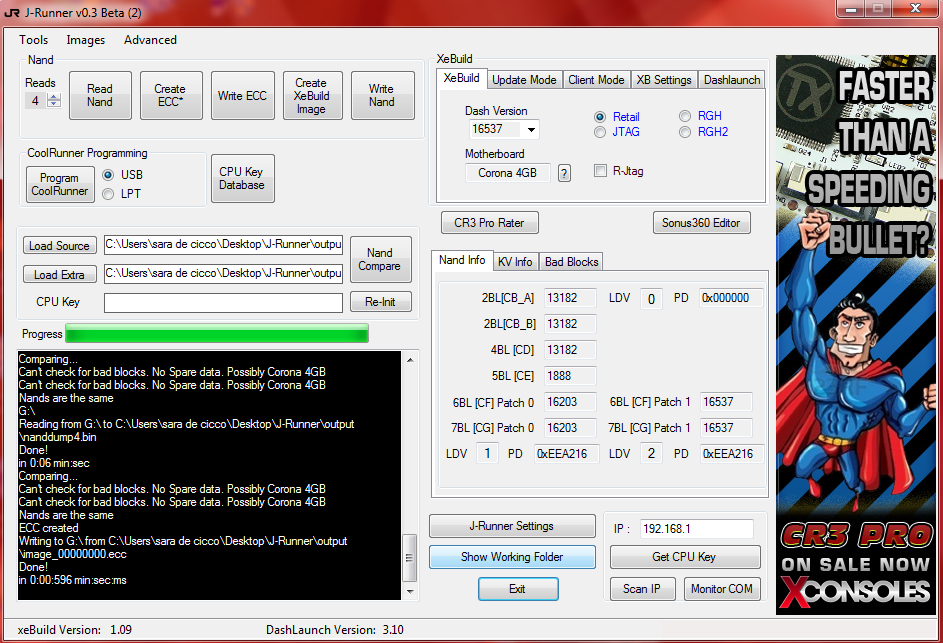Screen dimensions: 943x643
Task: Open the Dashlaunch tab
Action: point(732,80)
